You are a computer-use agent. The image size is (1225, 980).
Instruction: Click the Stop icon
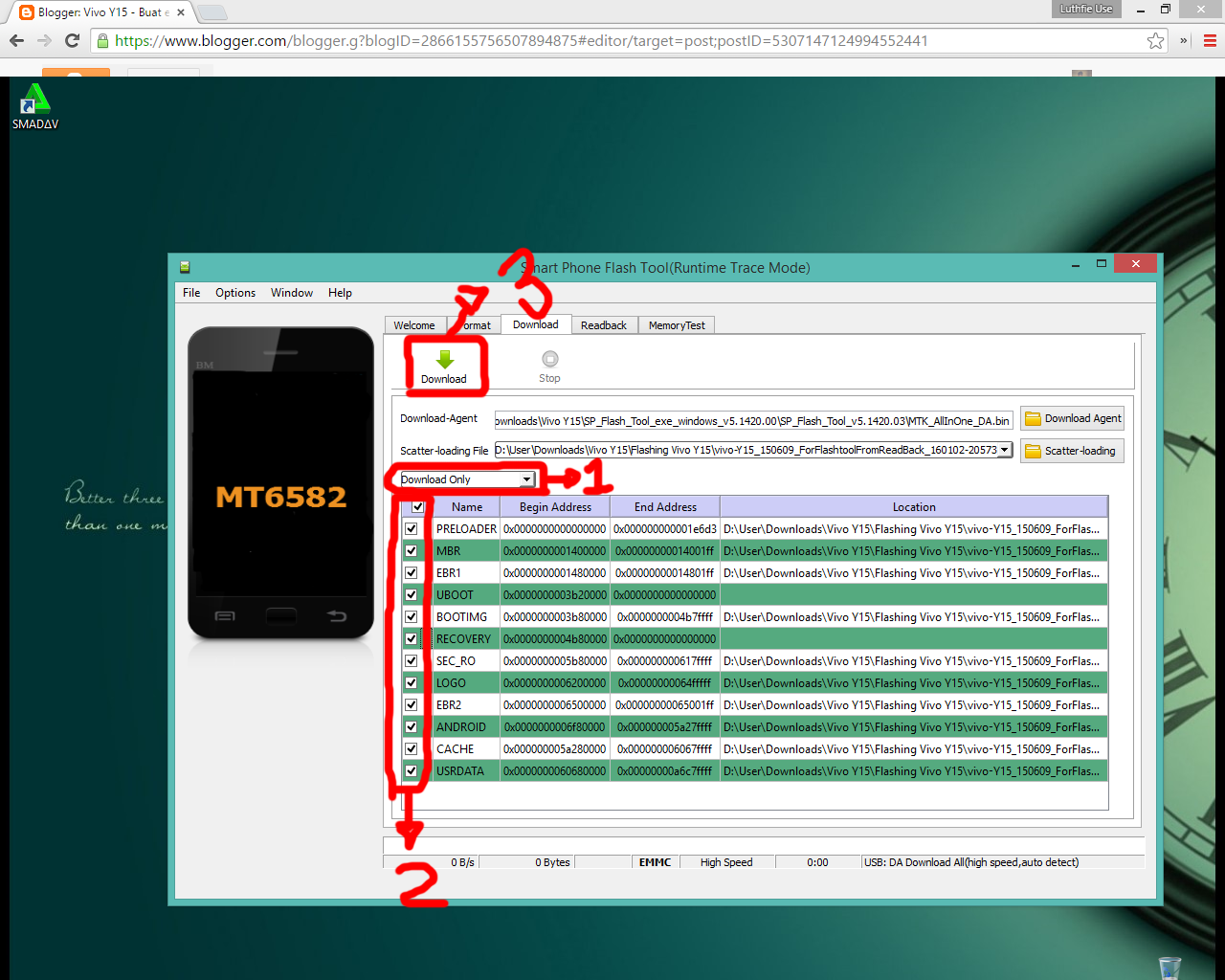pos(549,359)
